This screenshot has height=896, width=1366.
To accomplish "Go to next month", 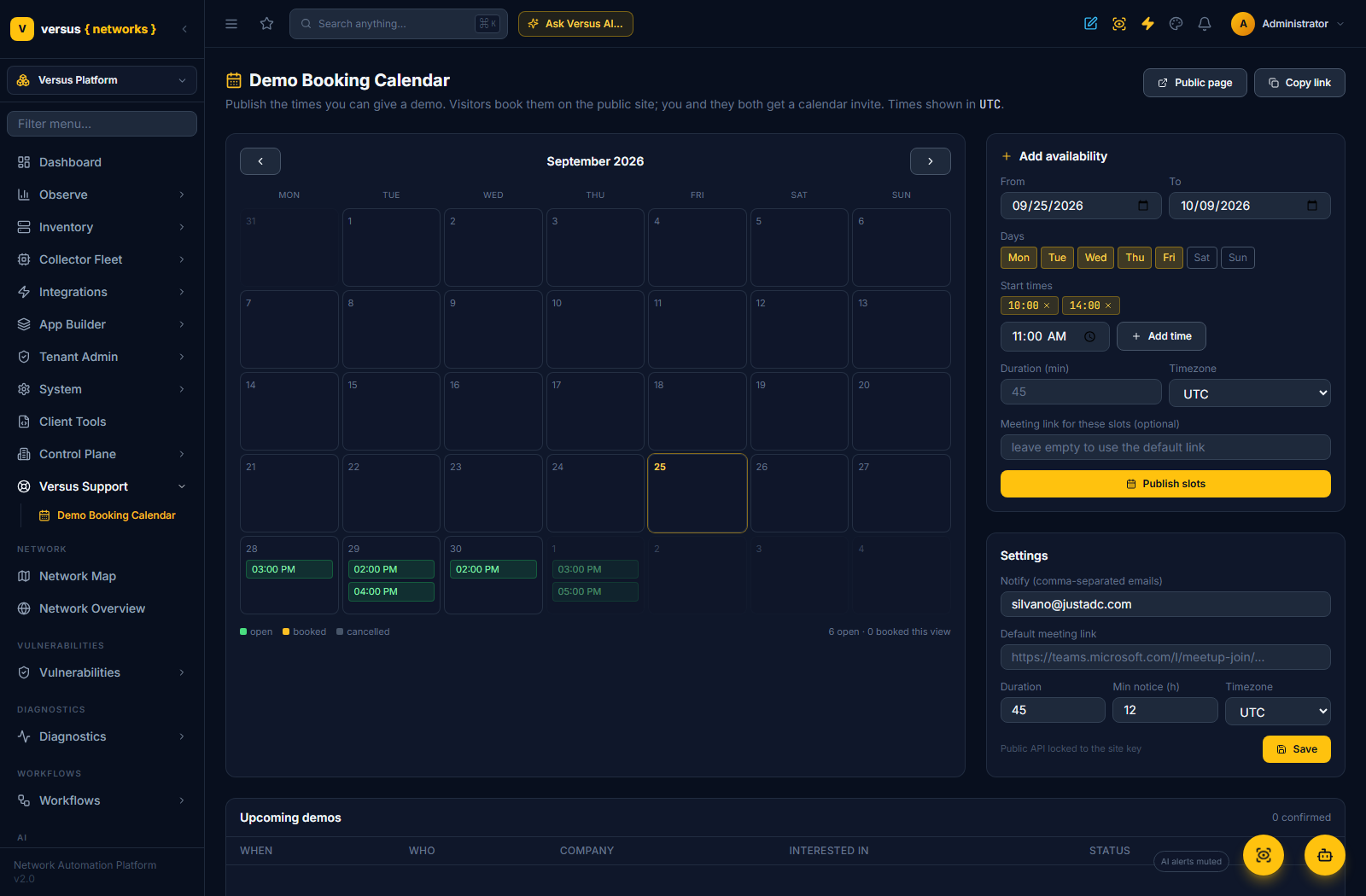I will (x=931, y=161).
